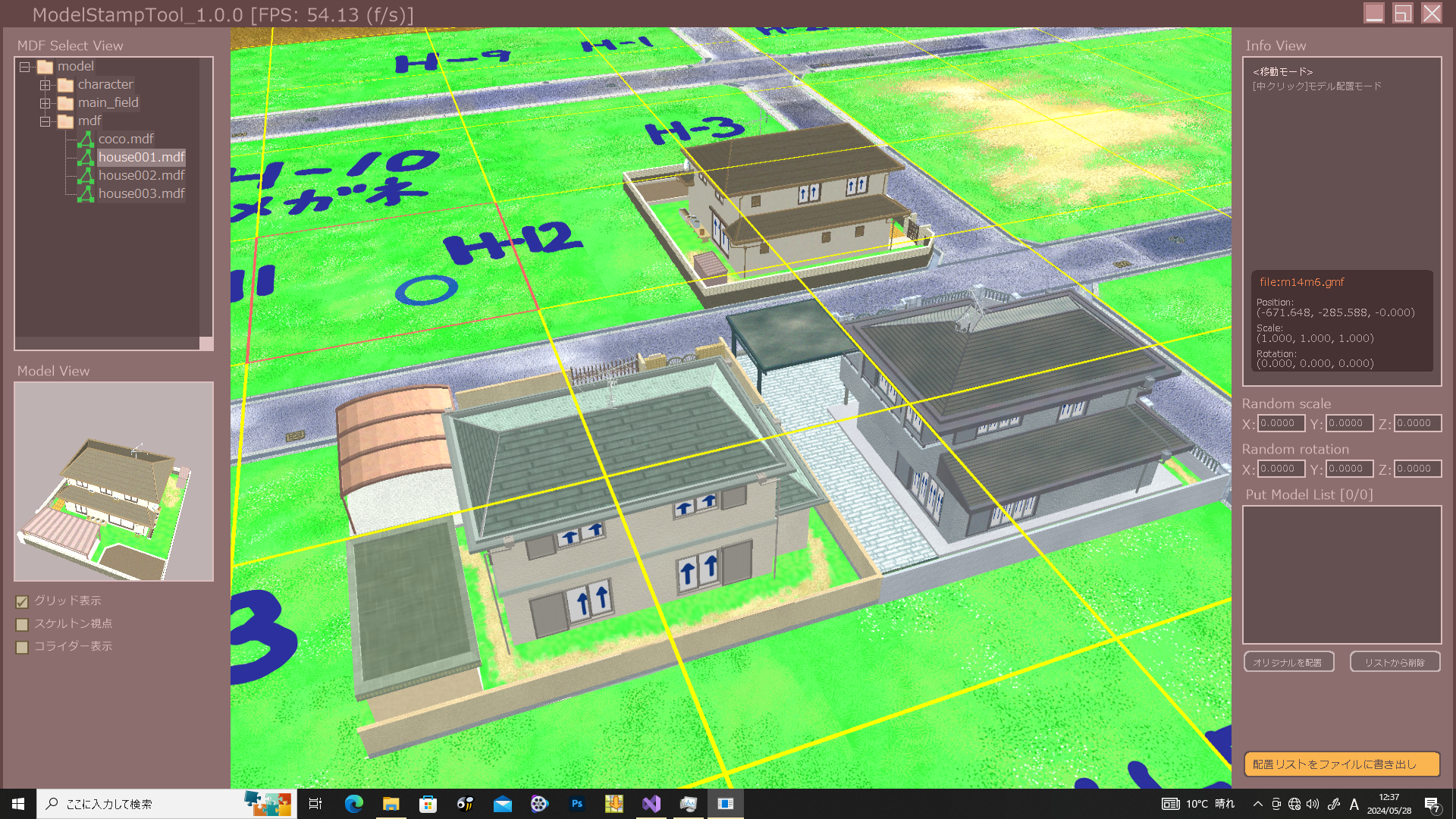The width and height of the screenshot is (1456, 819).
Task: Collapse the mdf folder node
Action: (45, 121)
